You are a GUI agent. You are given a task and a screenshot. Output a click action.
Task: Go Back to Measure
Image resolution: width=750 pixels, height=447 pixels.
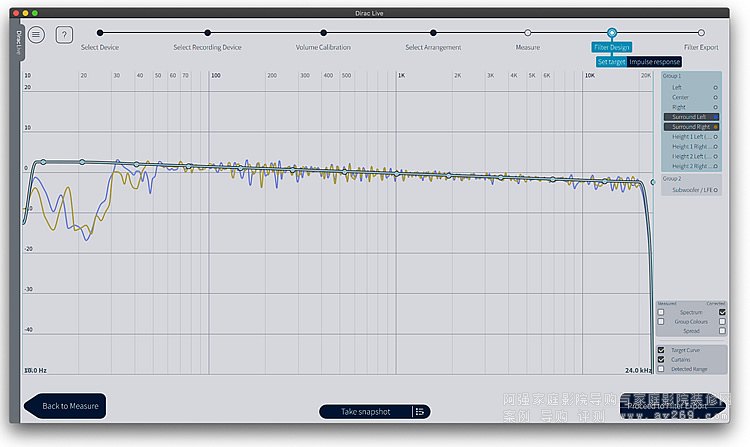[x=66, y=406]
